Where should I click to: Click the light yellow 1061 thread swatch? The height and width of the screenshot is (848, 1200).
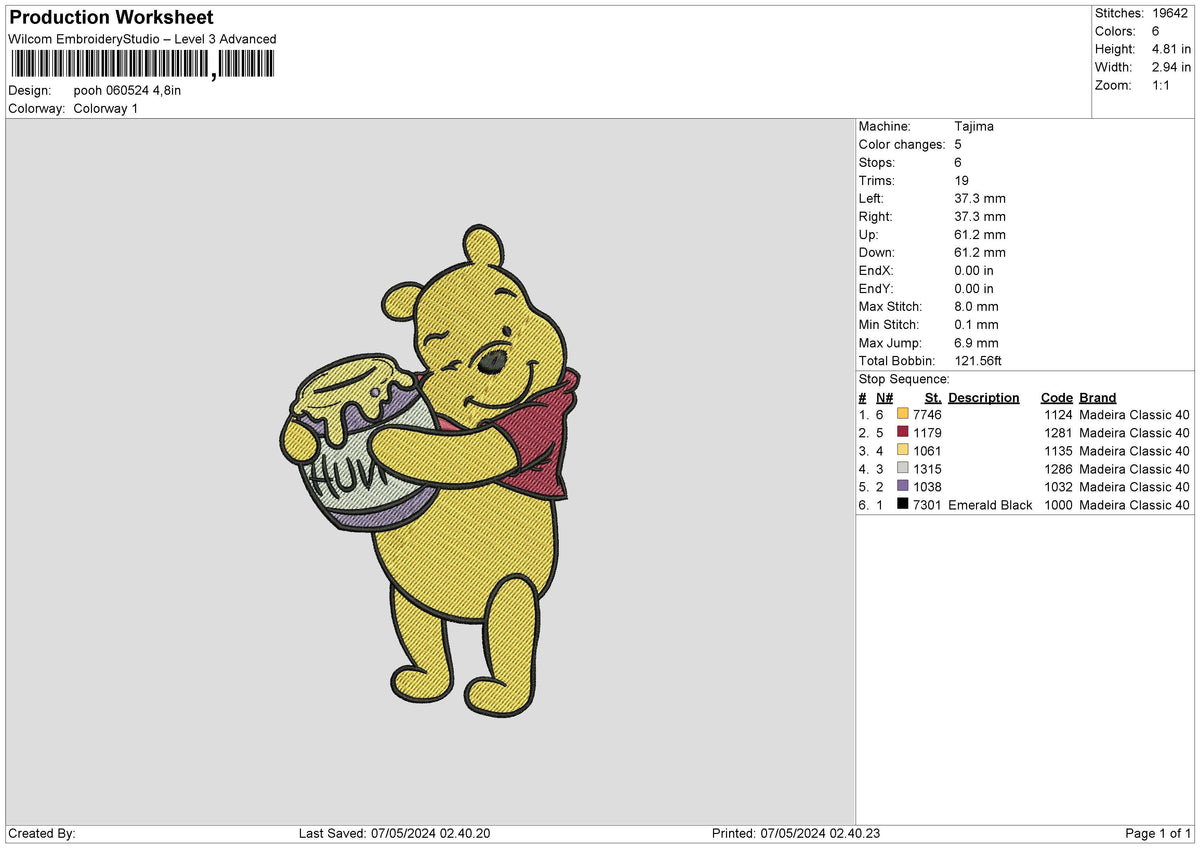903,451
